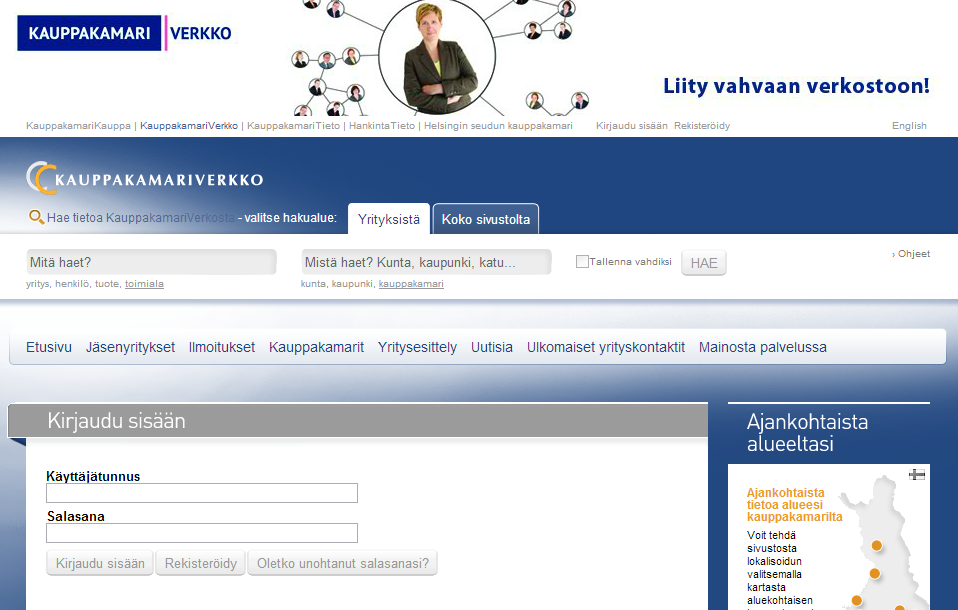This screenshot has width=958, height=610.
Task: Click Kirjaudu sisään link in top bar
Action: (x=632, y=126)
